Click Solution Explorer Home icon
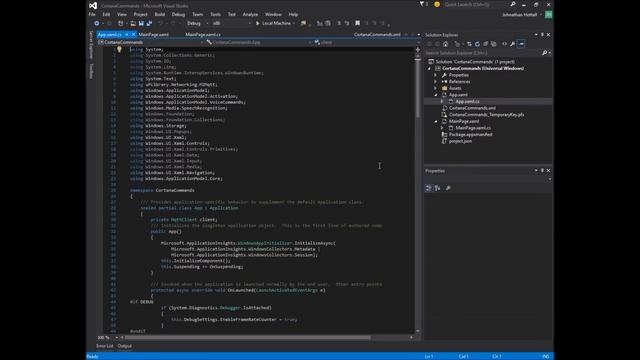640x360 pixels. click(x=445, y=44)
